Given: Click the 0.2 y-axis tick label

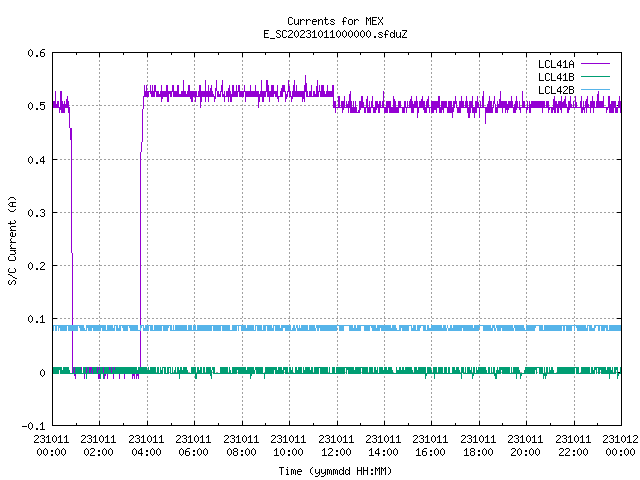Looking at the screenshot, I should click(x=36, y=266).
